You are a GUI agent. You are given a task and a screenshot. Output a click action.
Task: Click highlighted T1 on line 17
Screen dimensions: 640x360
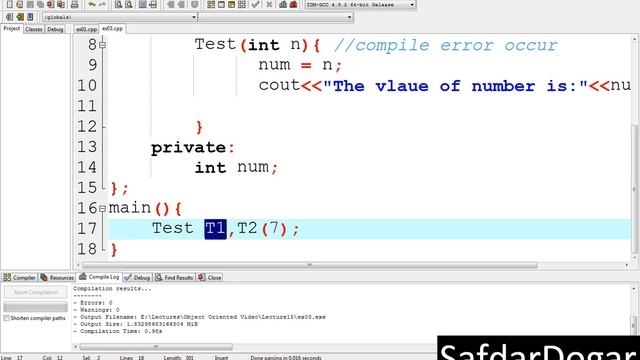[215, 229]
